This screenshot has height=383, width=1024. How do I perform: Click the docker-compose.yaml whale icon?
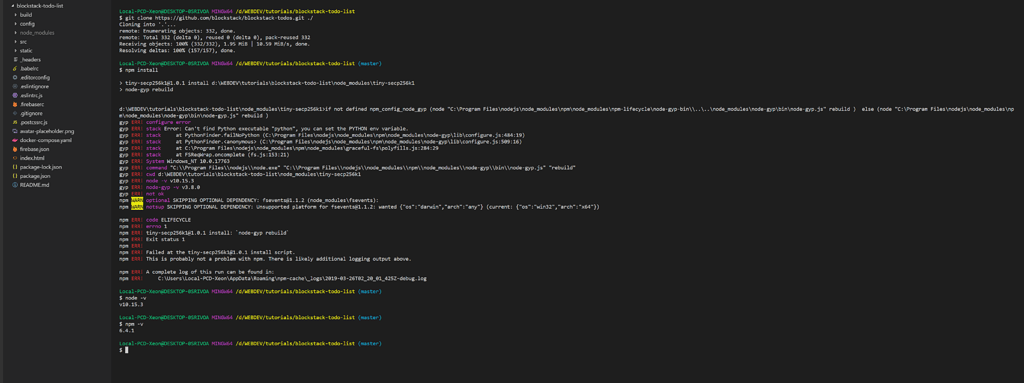click(x=15, y=140)
